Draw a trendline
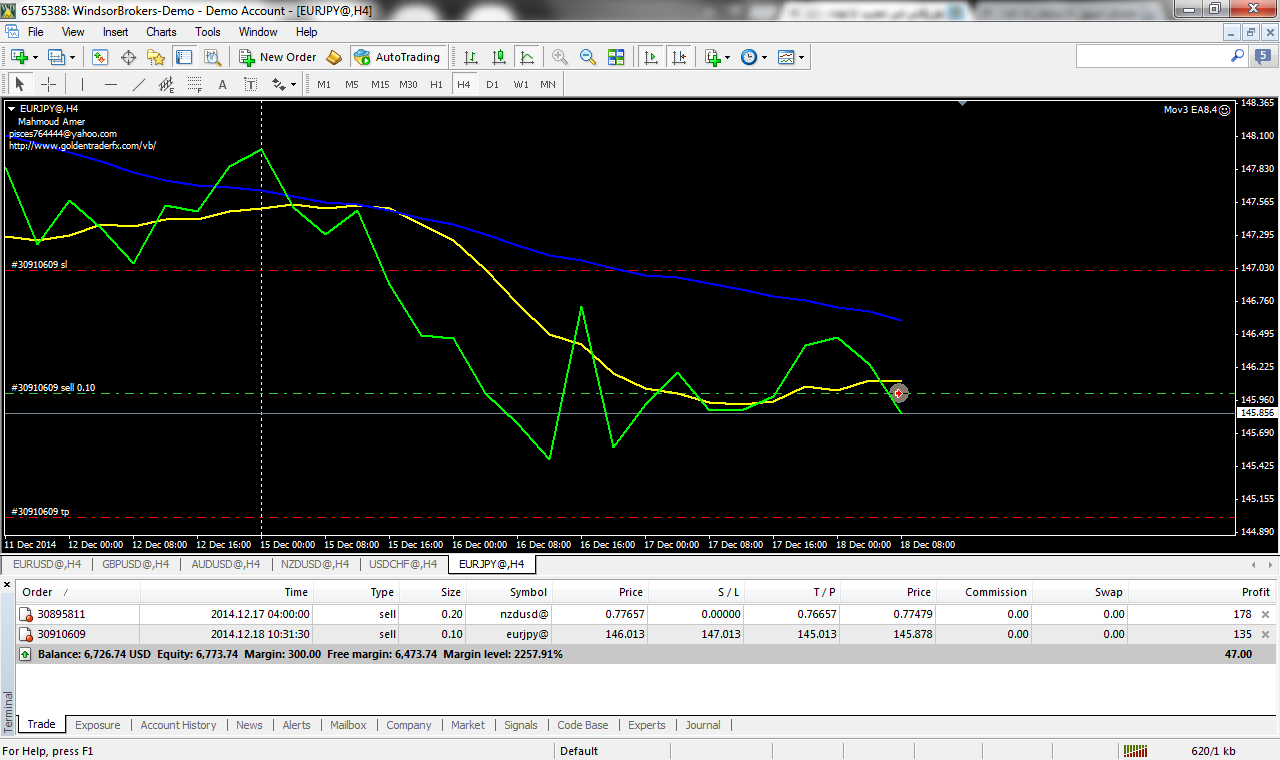The height and width of the screenshot is (760, 1280). pyautogui.click(x=139, y=84)
